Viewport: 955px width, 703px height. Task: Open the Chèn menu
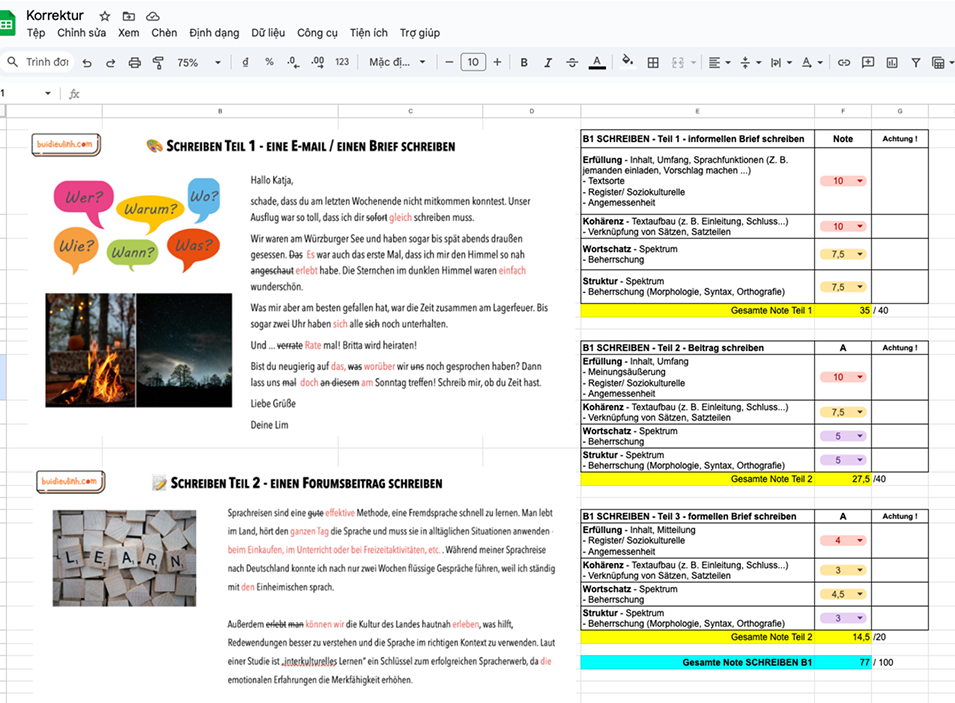(x=164, y=33)
